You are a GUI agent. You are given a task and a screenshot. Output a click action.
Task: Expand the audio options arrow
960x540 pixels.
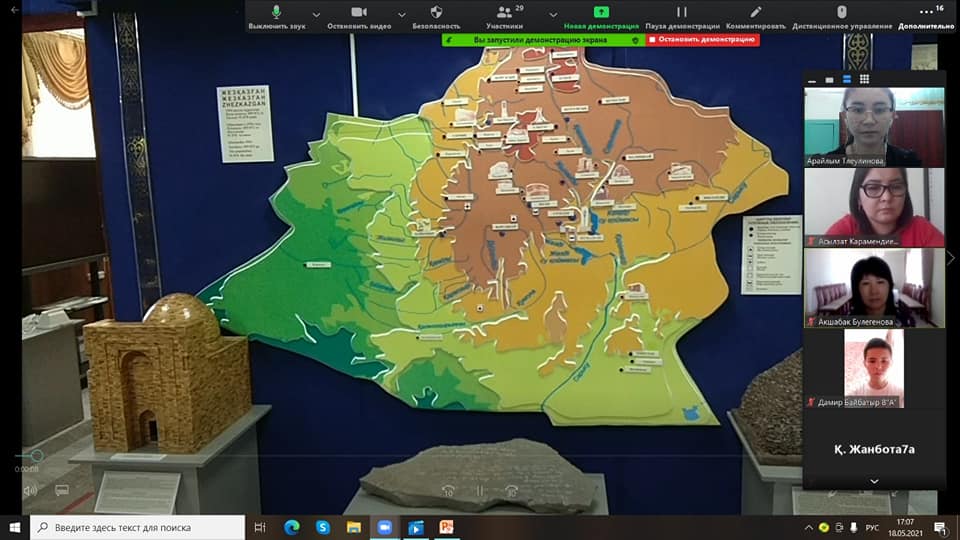coord(316,15)
